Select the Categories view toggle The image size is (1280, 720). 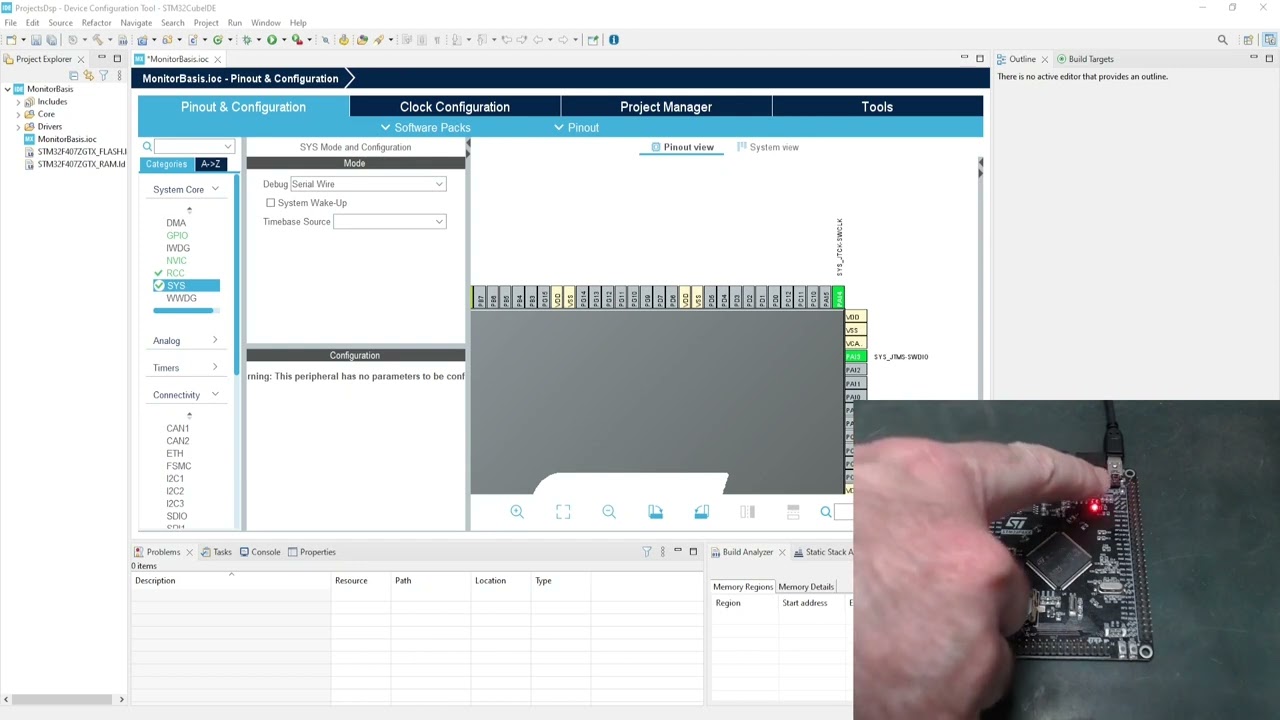tap(166, 164)
